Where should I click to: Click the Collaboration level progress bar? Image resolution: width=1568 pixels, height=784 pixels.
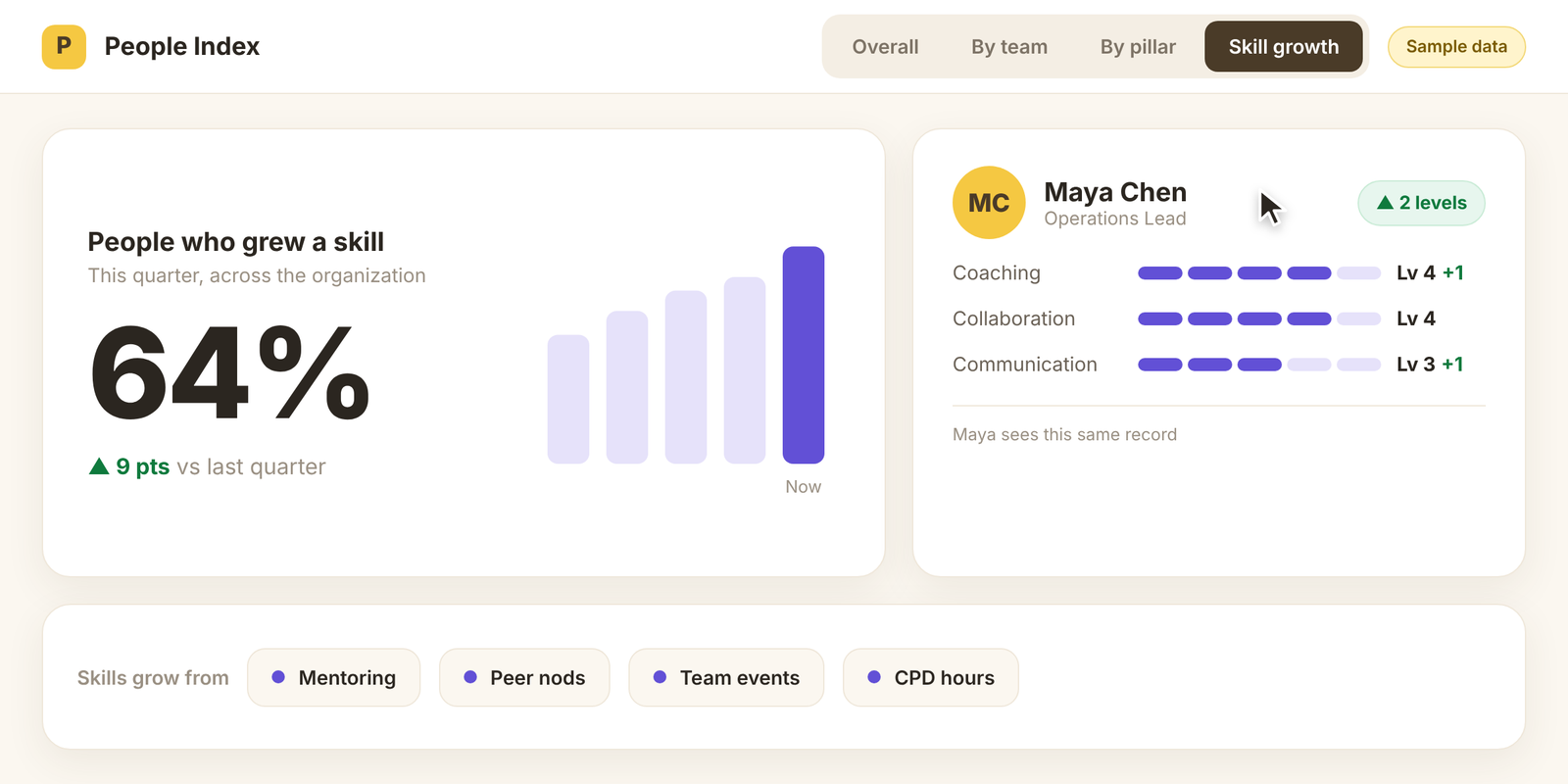[1259, 318]
